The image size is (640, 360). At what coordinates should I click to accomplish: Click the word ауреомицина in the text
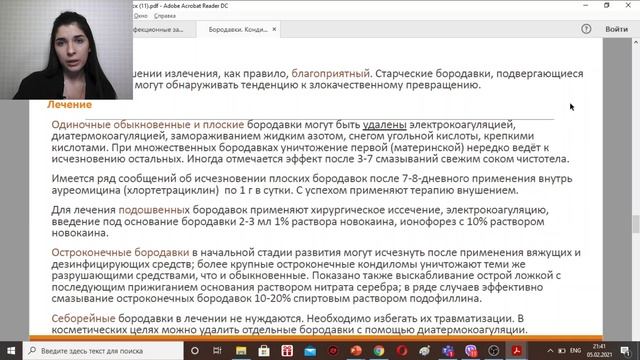coord(86,190)
